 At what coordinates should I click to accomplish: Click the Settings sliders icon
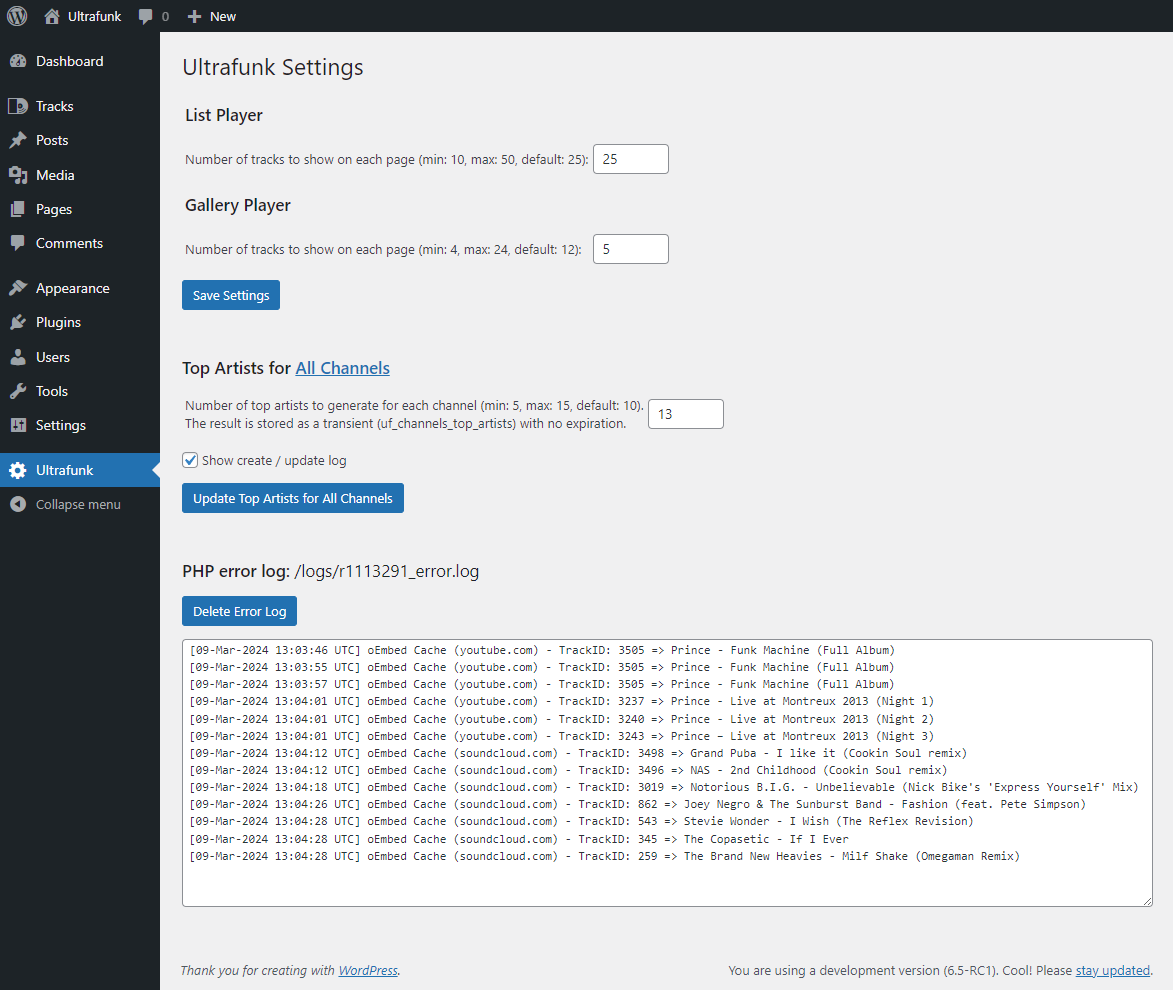18,425
